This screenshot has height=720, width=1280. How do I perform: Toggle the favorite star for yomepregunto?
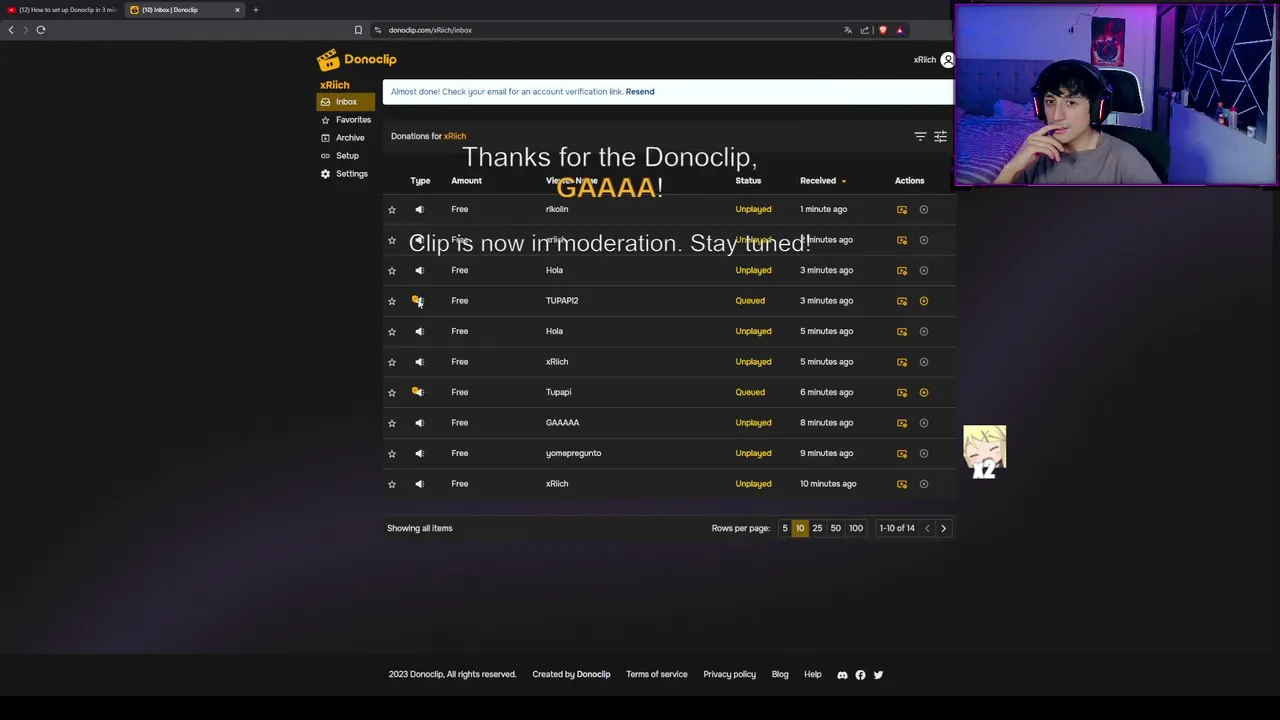coord(392,453)
